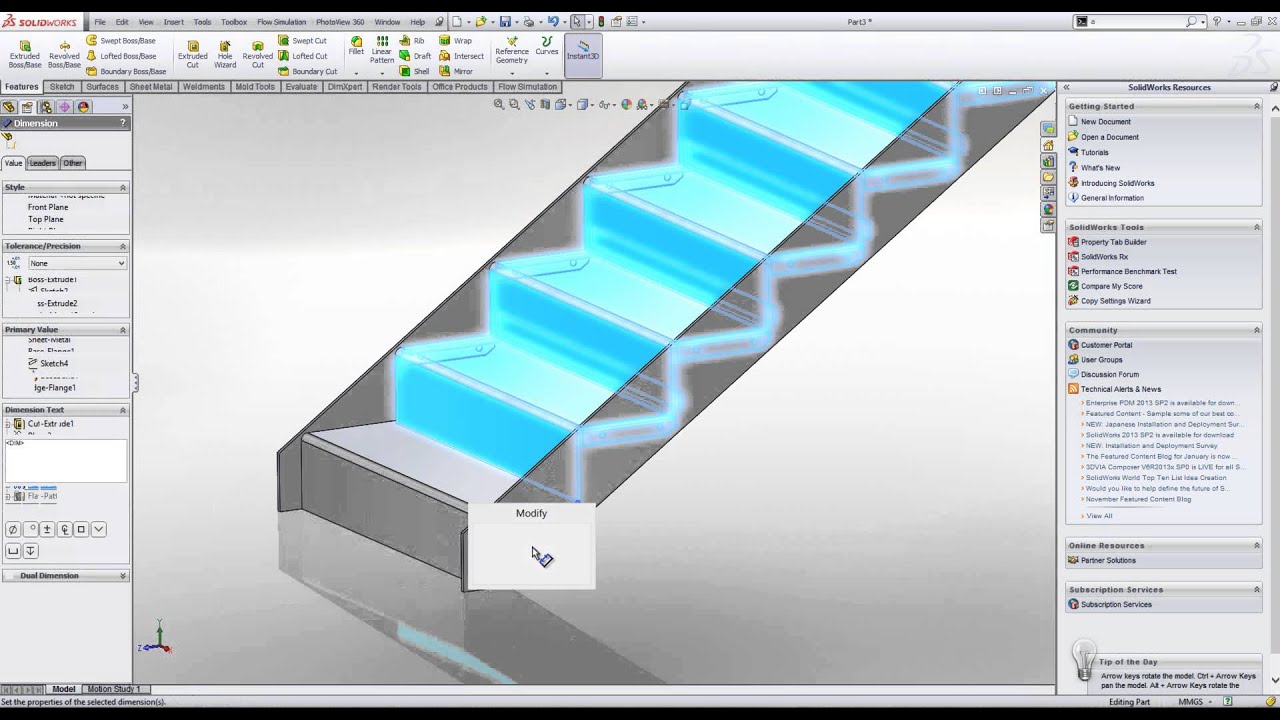Open the Customer Portal link

point(1106,345)
